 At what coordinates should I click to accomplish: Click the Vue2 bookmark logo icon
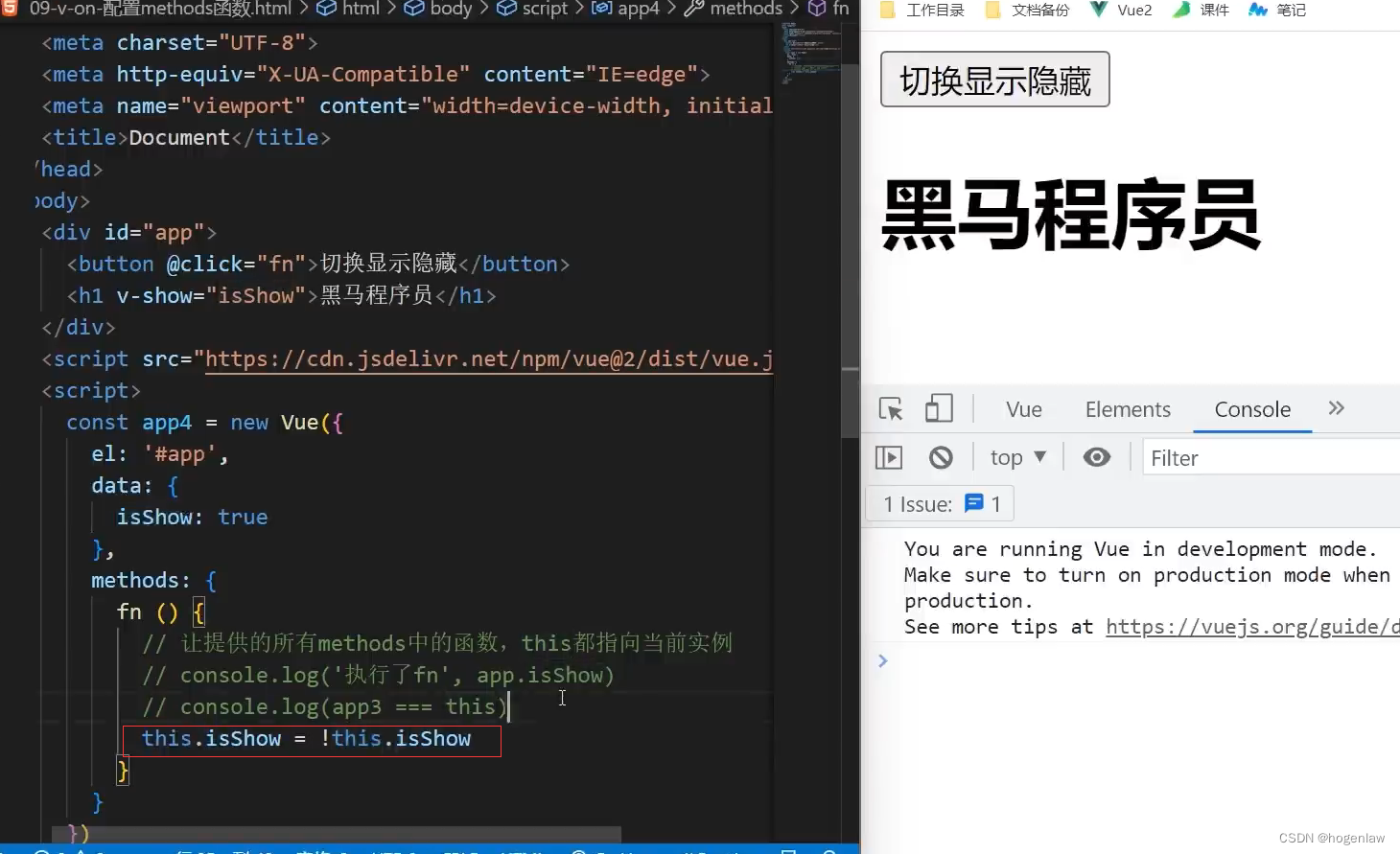coord(1099,10)
